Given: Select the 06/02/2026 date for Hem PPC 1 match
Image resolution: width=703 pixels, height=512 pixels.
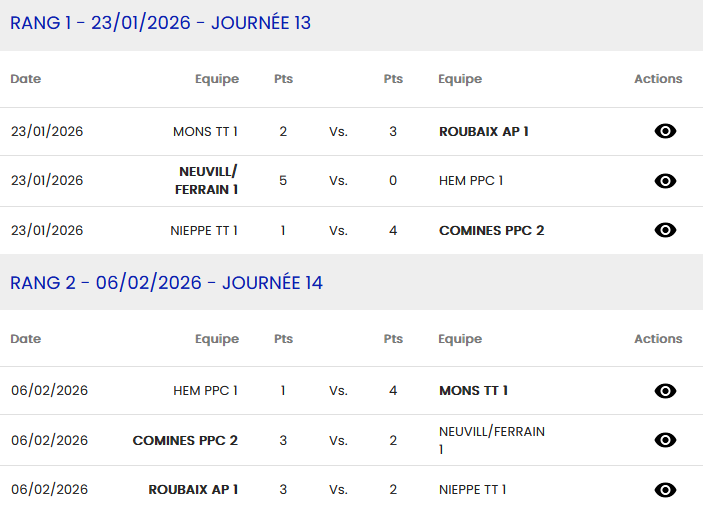Looking at the screenshot, I should pyautogui.click(x=49, y=390).
